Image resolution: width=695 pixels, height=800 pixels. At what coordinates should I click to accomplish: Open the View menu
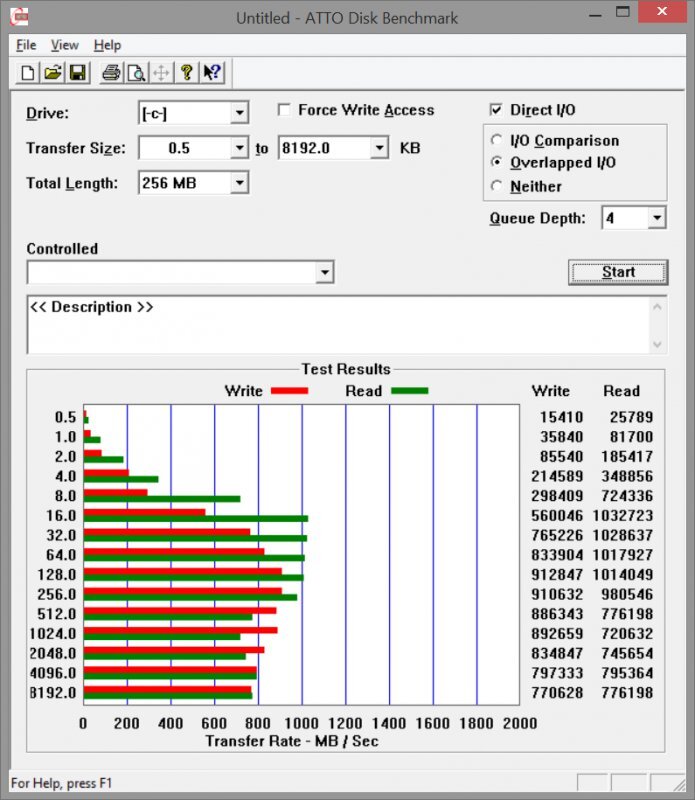(x=64, y=45)
